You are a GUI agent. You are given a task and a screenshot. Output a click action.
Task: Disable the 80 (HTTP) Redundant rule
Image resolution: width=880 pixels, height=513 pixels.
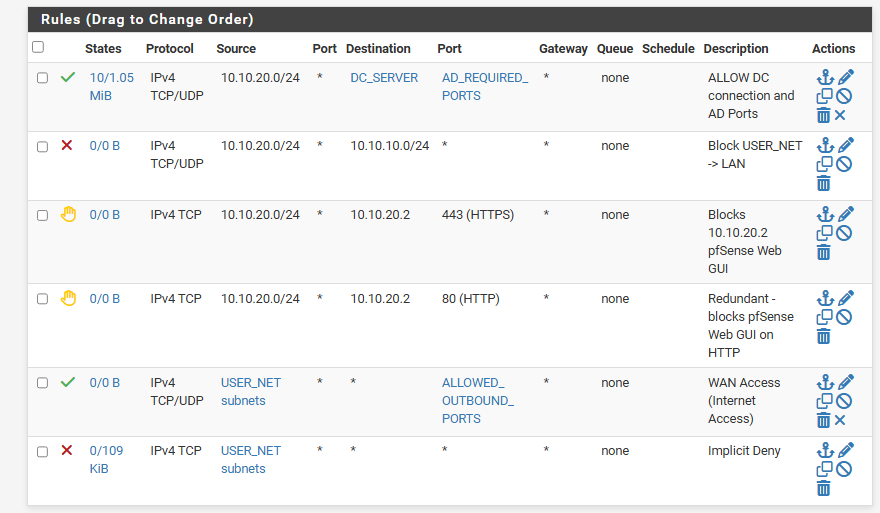click(x=844, y=317)
